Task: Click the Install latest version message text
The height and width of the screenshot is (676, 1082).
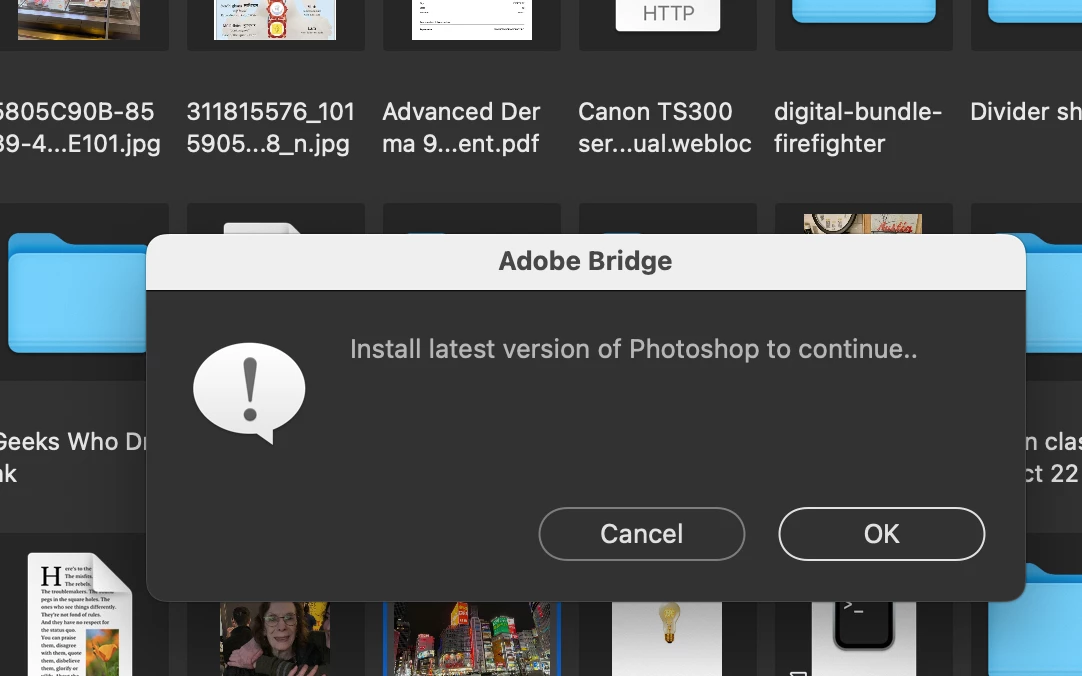Action: pyautogui.click(x=633, y=349)
